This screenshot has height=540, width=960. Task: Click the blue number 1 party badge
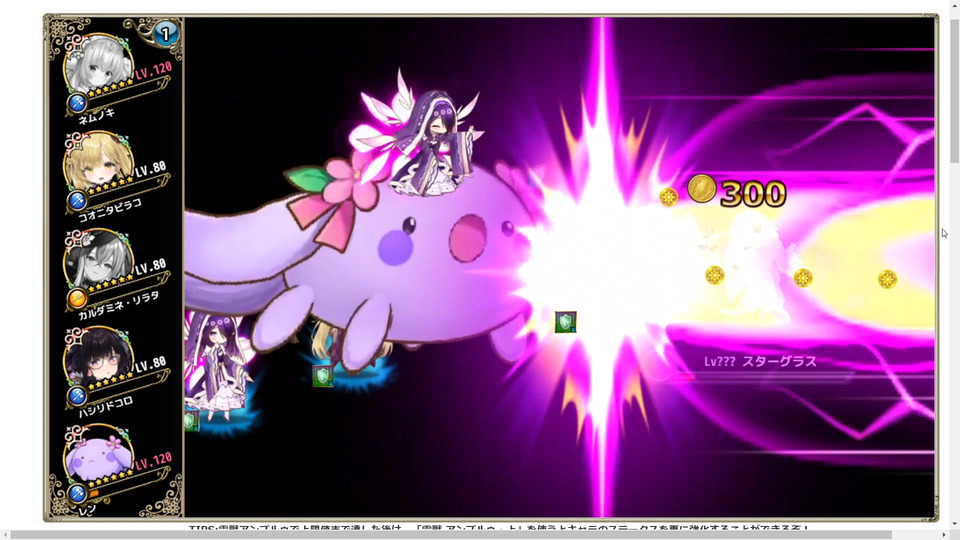pos(165,34)
